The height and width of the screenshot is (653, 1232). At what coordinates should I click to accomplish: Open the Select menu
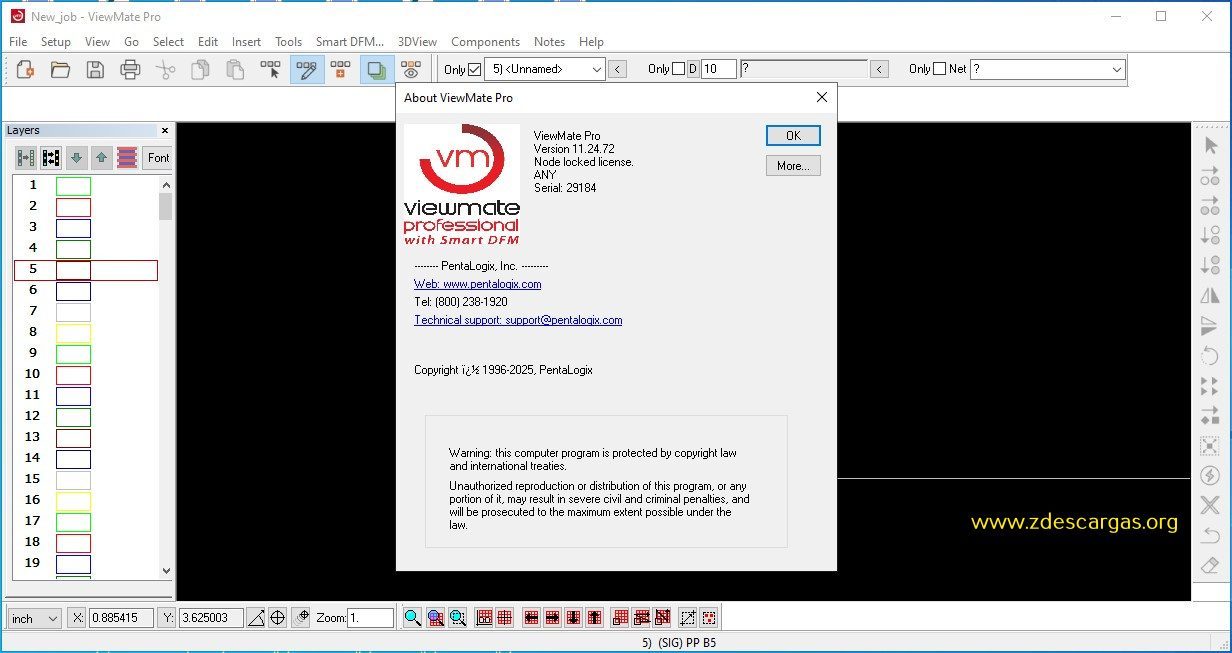[168, 42]
